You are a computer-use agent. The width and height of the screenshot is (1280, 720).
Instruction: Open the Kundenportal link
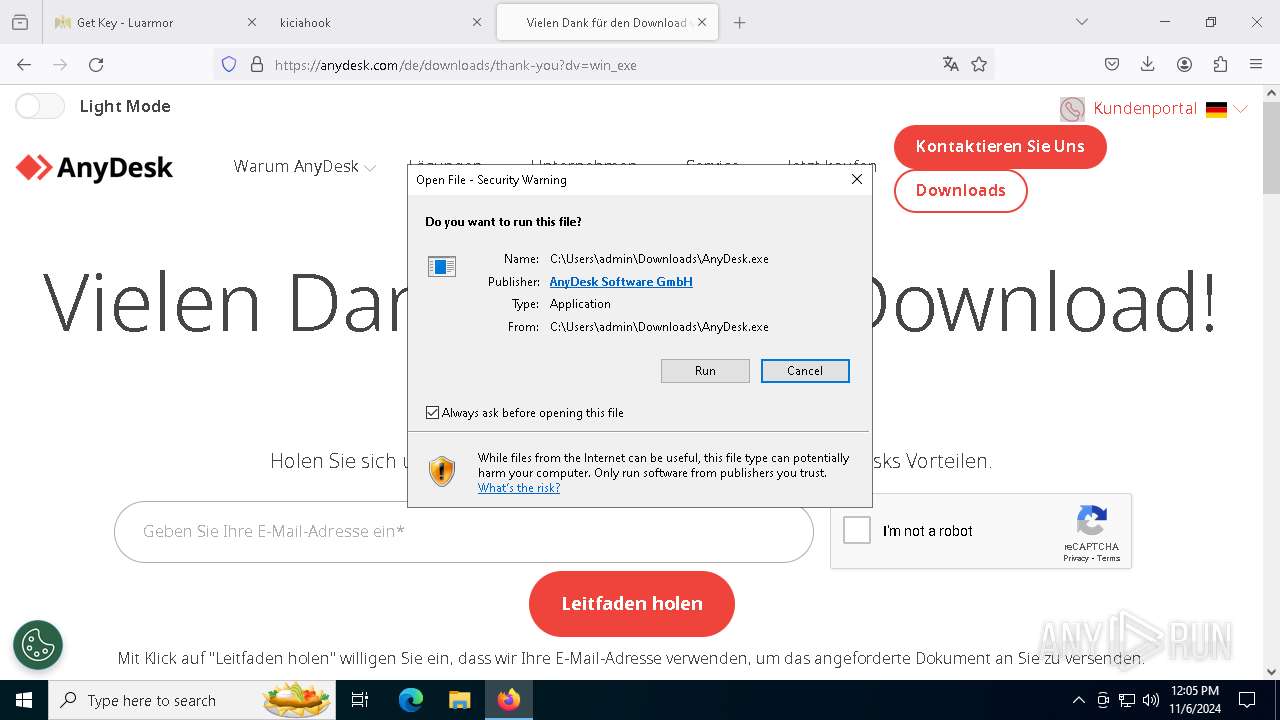pyautogui.click(x=1145, y=109)
